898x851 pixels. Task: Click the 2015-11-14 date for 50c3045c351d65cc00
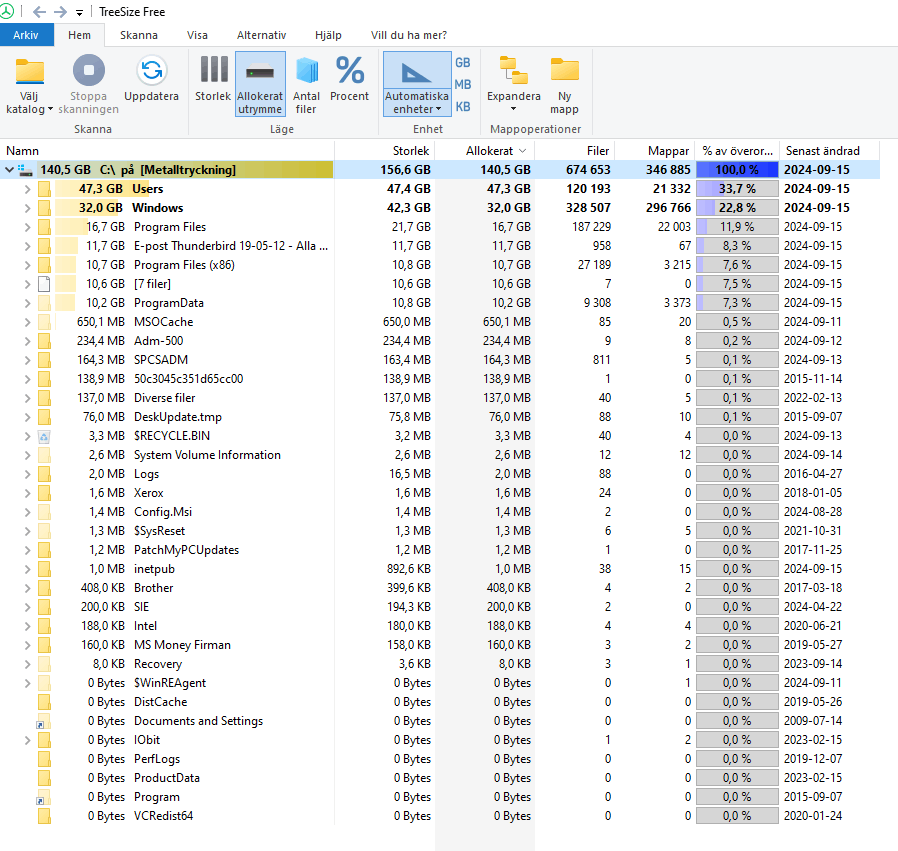[x=813, y=379]
